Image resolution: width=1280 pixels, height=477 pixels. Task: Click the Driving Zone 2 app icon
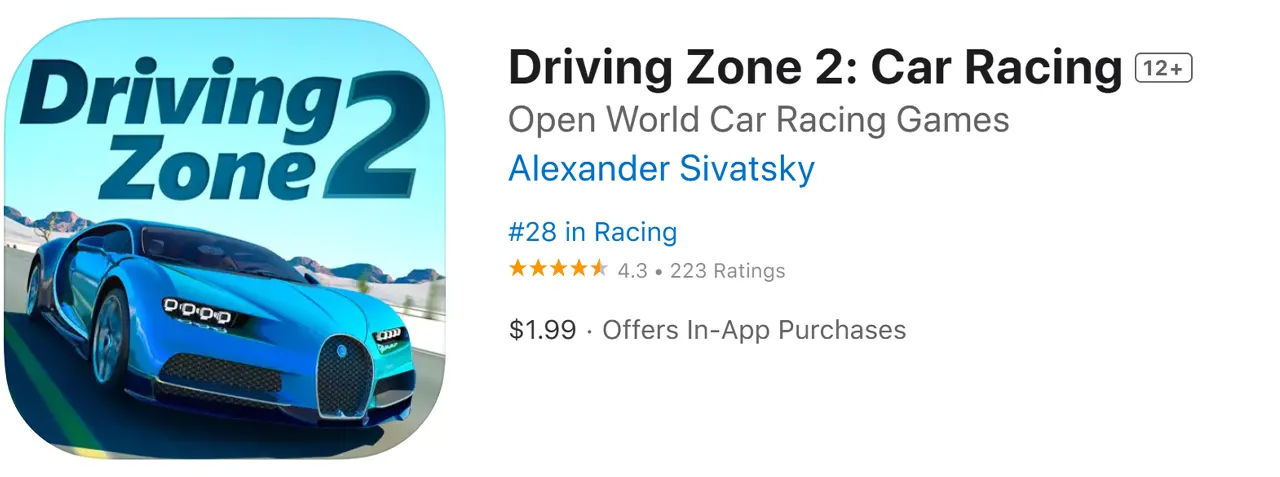224,238
